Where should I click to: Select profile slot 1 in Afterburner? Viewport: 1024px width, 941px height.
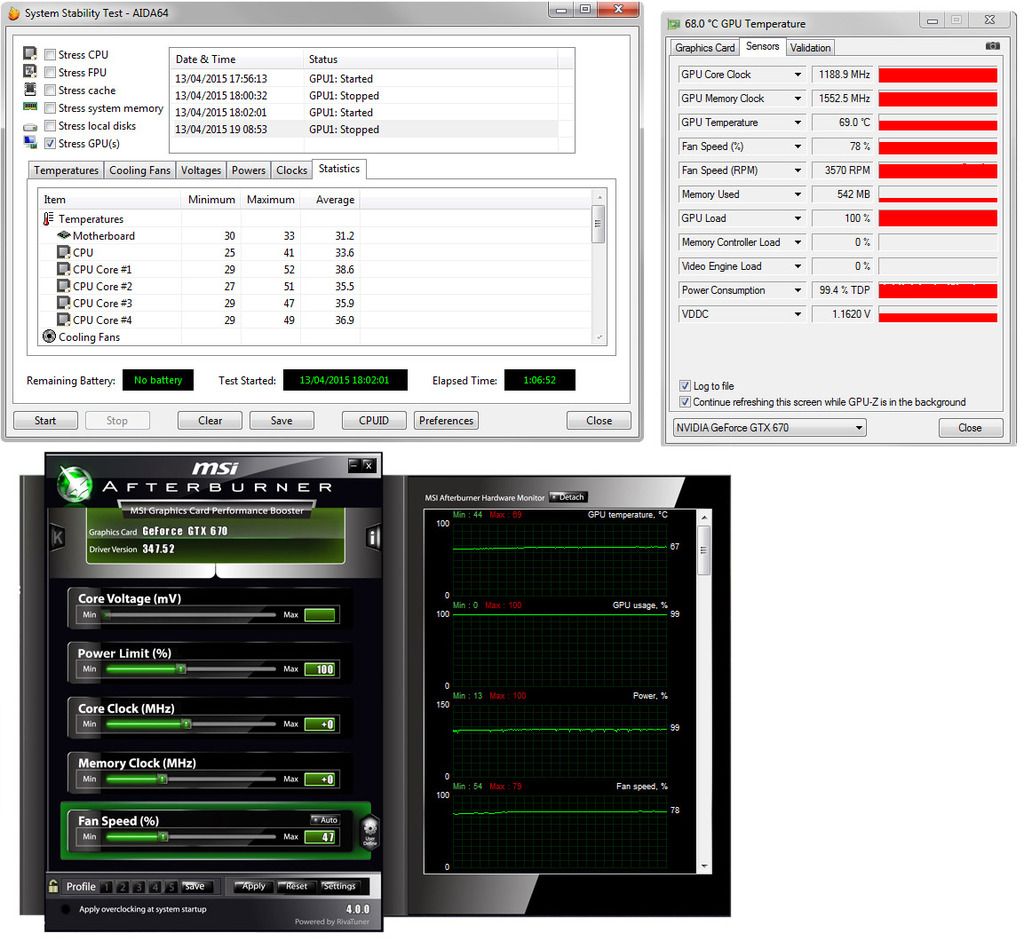tap(107, 886)
